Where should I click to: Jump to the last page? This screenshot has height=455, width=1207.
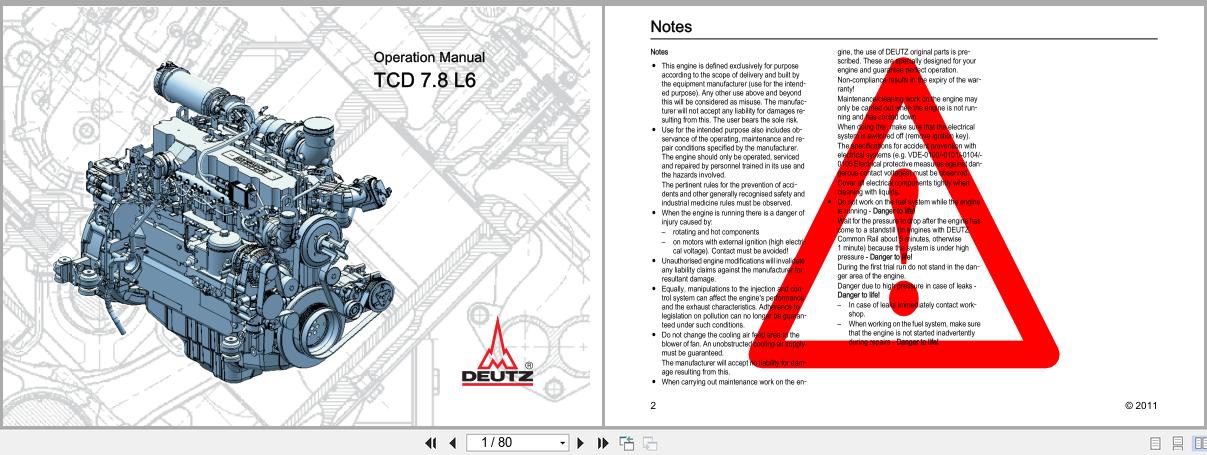[x=603, y=441]
